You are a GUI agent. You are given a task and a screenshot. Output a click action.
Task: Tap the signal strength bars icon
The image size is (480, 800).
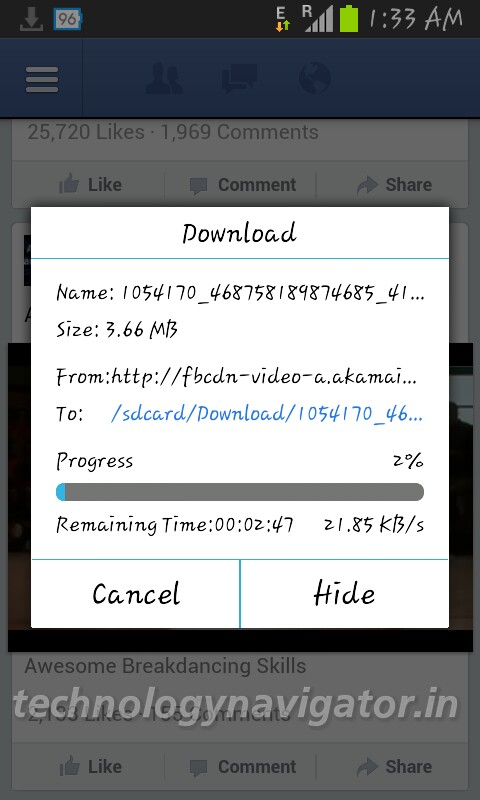pyautogui.click(x=318, y=19)
